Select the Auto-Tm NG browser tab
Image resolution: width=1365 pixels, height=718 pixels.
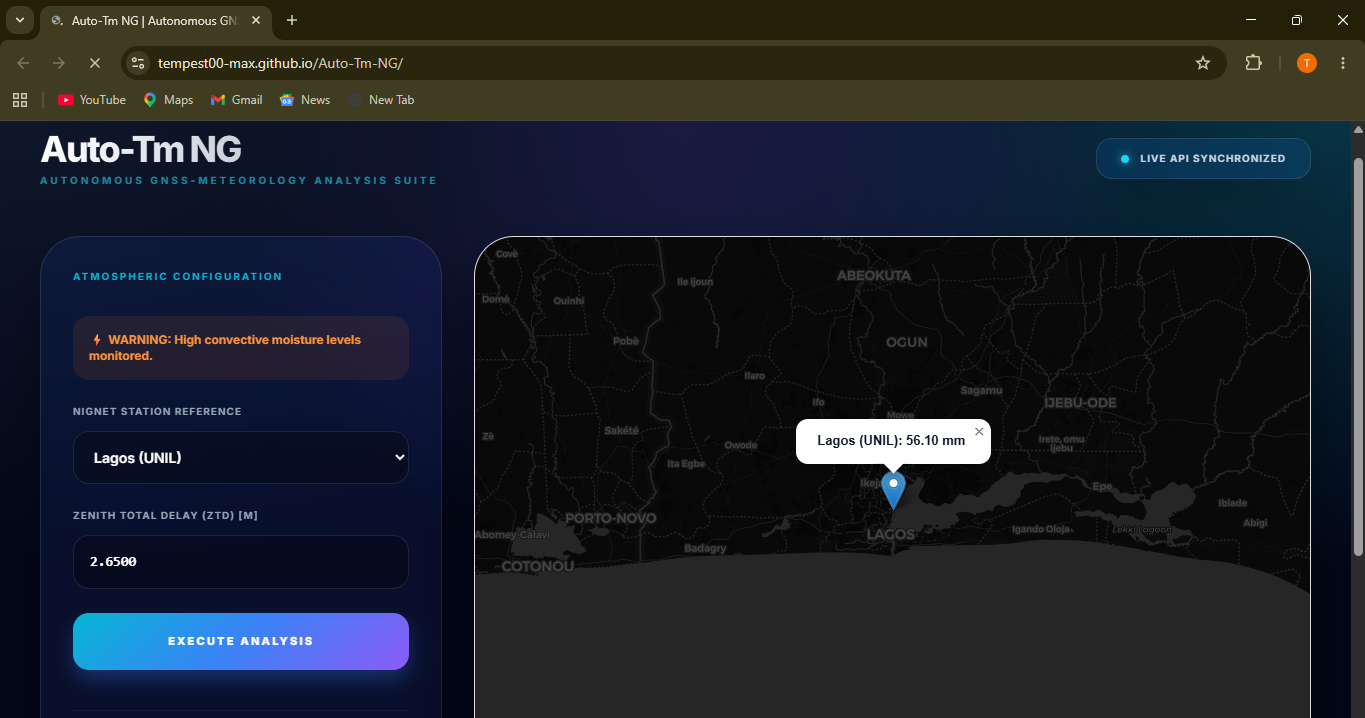(155, 20)
